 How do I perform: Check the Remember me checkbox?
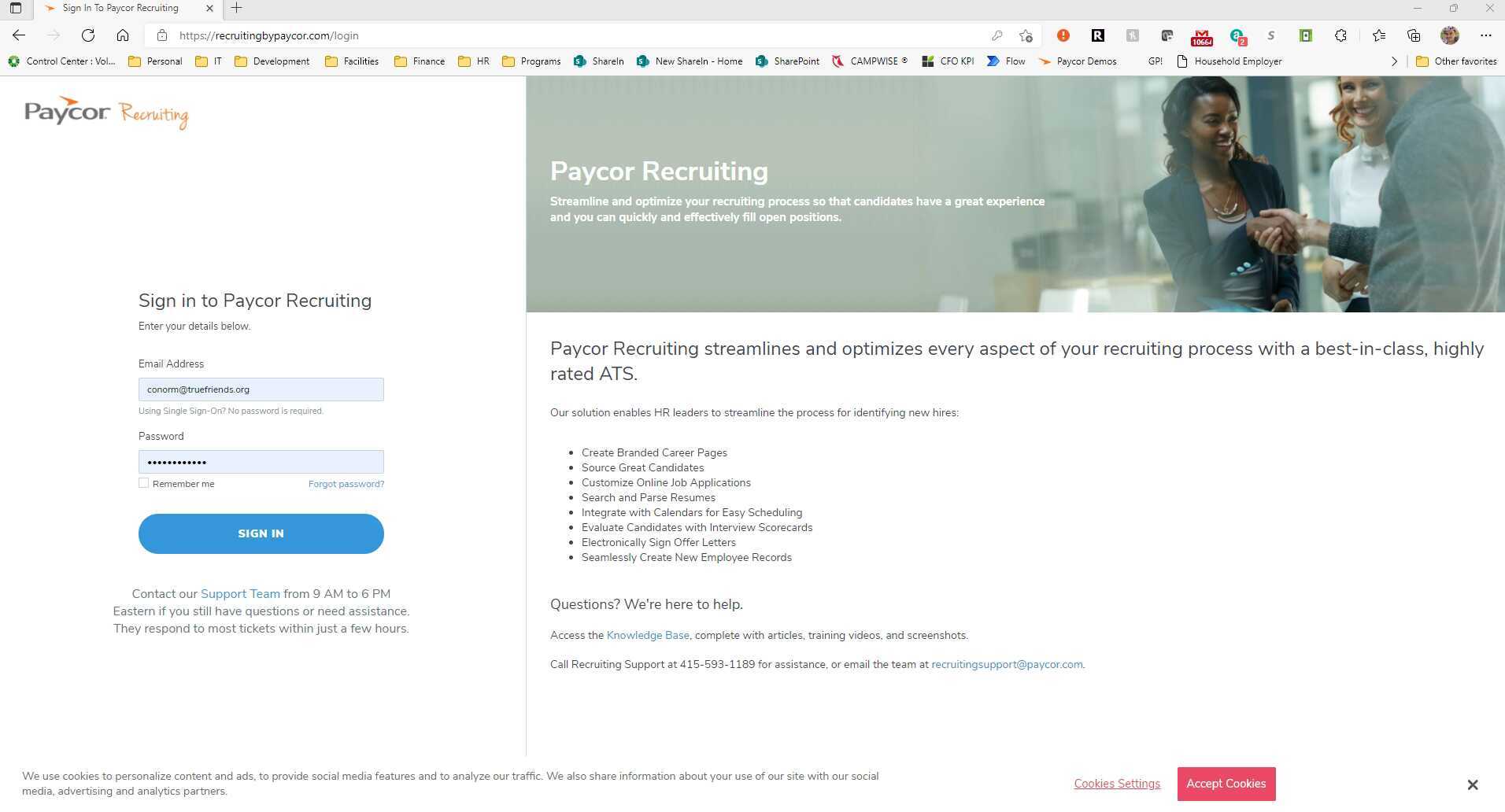tap(143, 482)
